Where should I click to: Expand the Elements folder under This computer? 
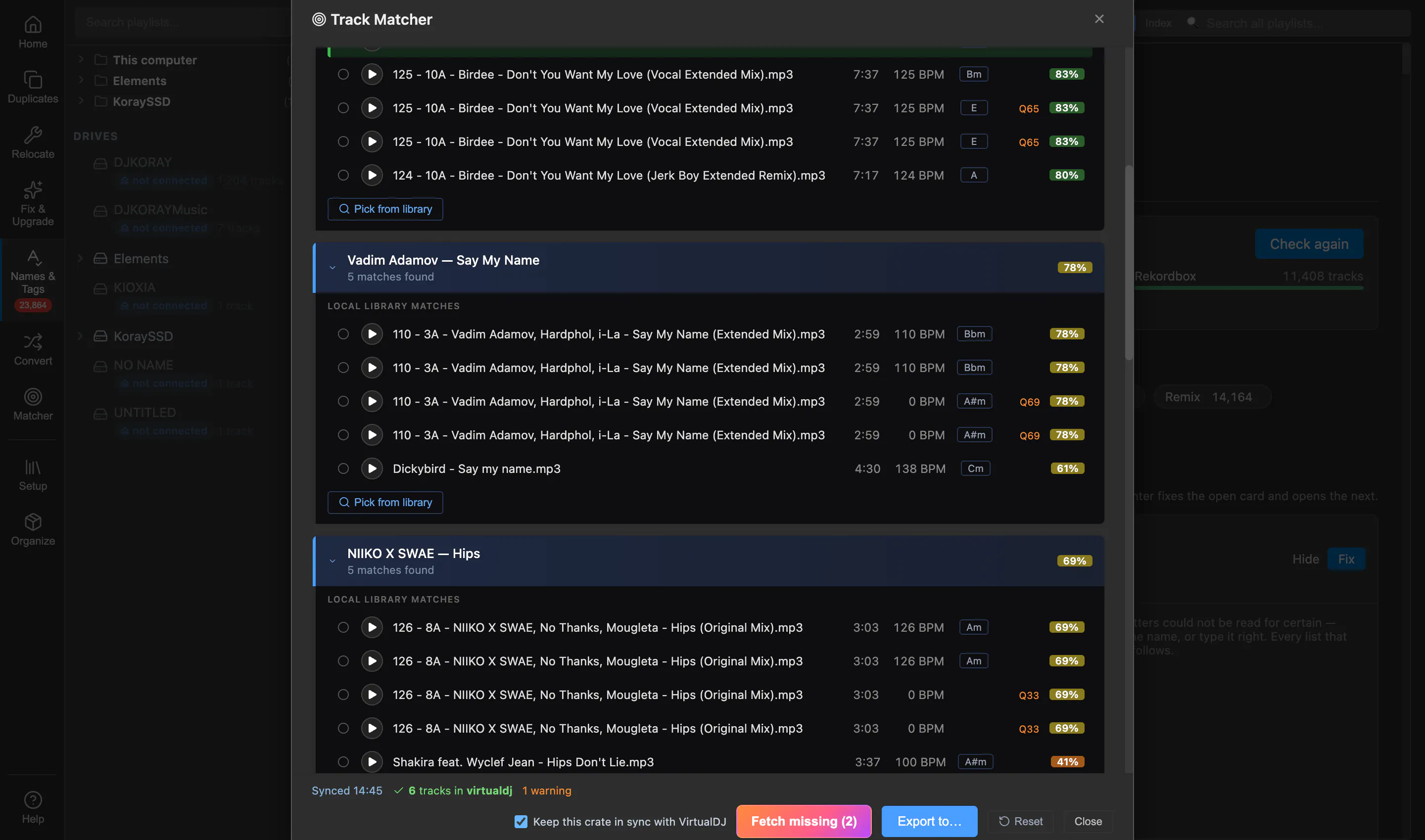(x=81, y=80)
